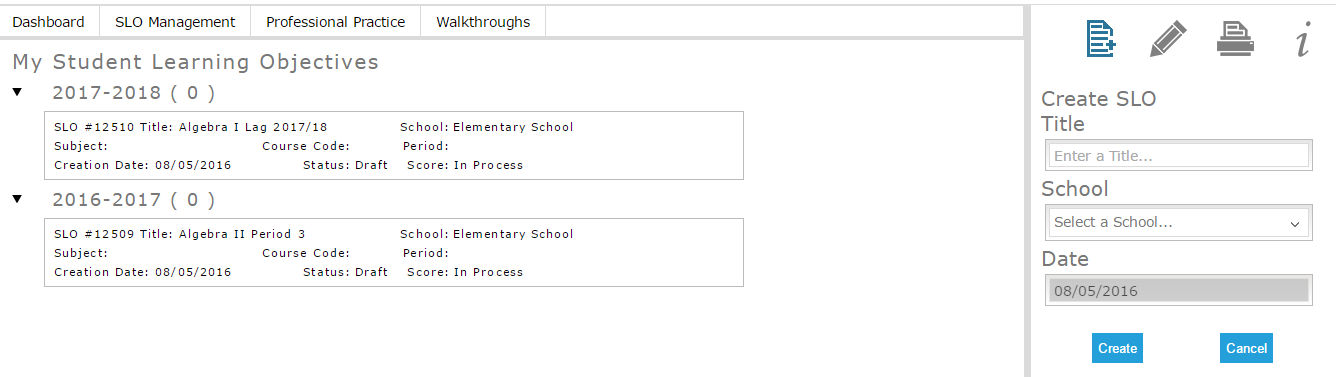This screenshot has height=377, width=1336.
Task: Switch to Professional Practice tab
Action: tap(336, 21)
